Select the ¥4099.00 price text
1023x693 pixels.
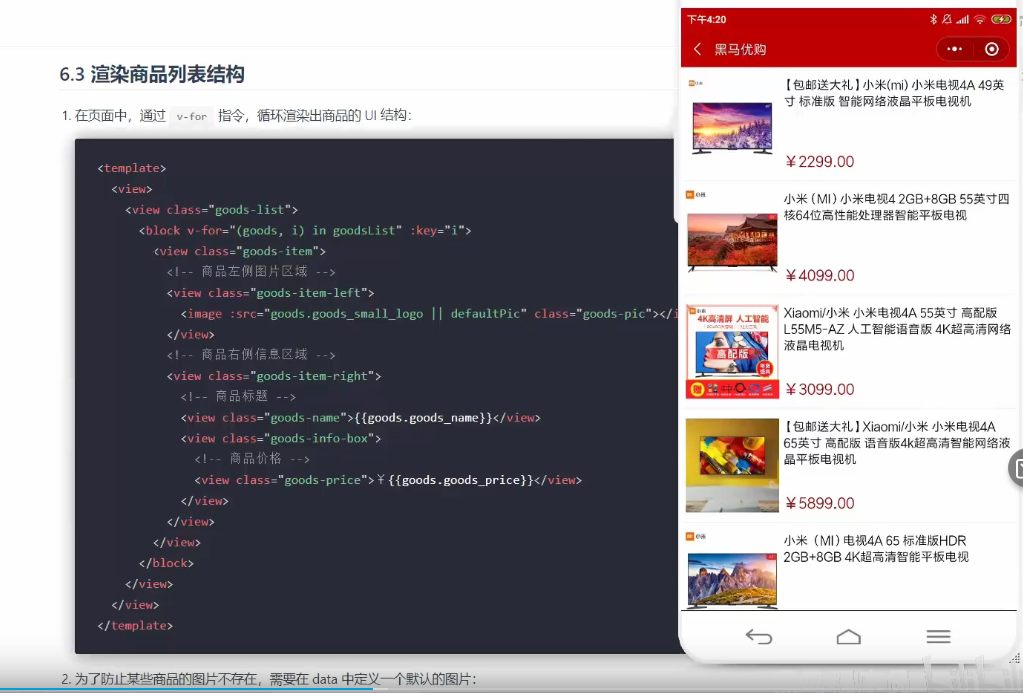(819, 275)
